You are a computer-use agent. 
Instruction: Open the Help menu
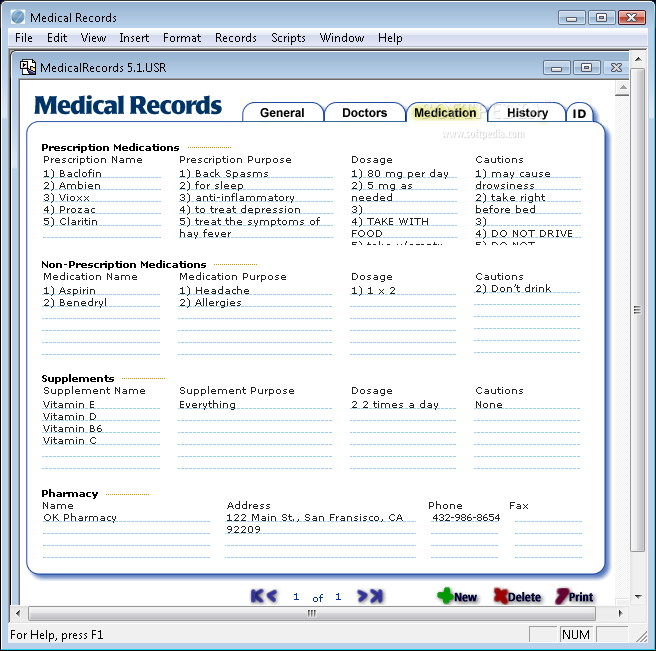tap(390, 38)
